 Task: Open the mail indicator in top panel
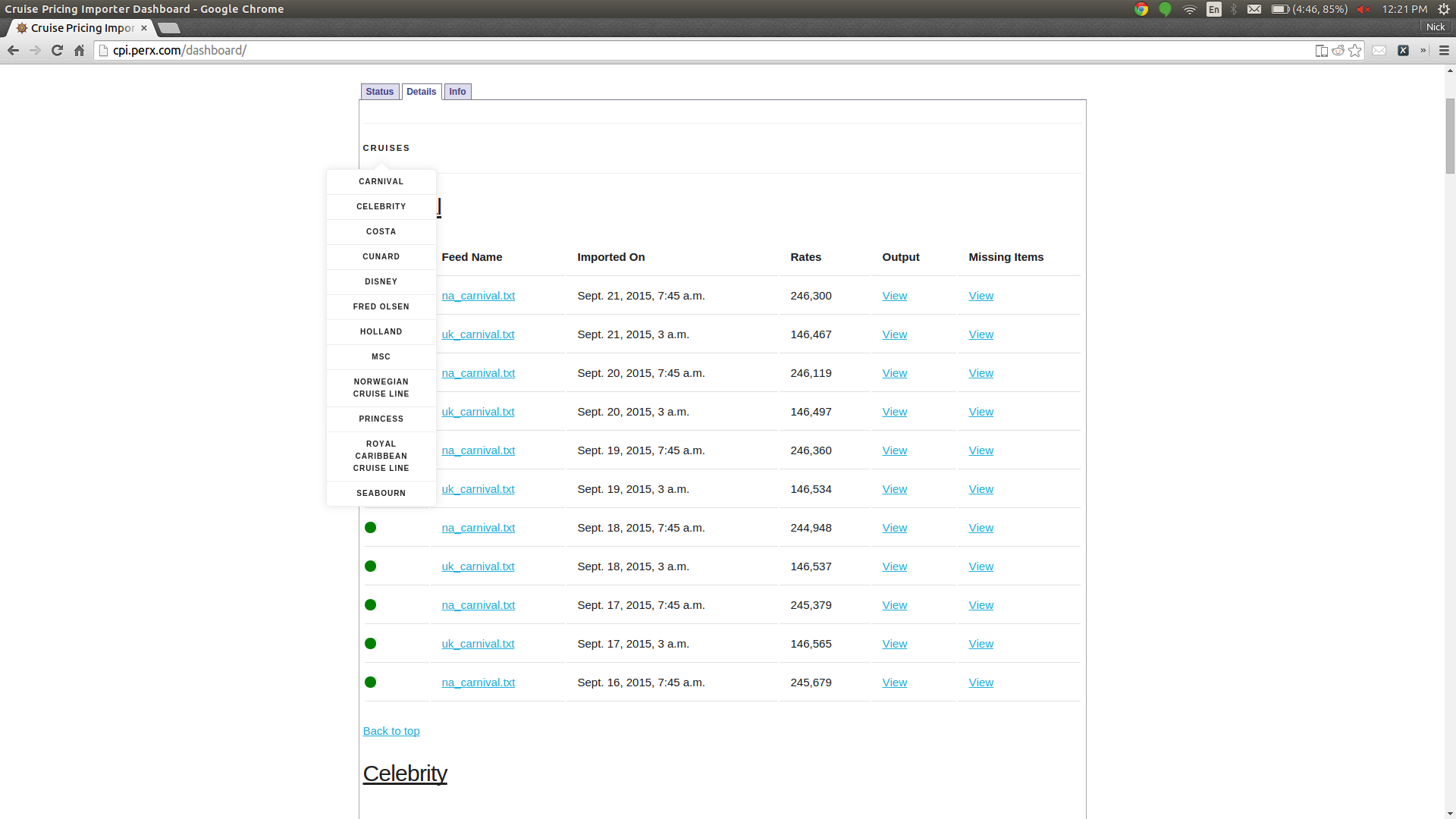click(x=1254, y=9)
